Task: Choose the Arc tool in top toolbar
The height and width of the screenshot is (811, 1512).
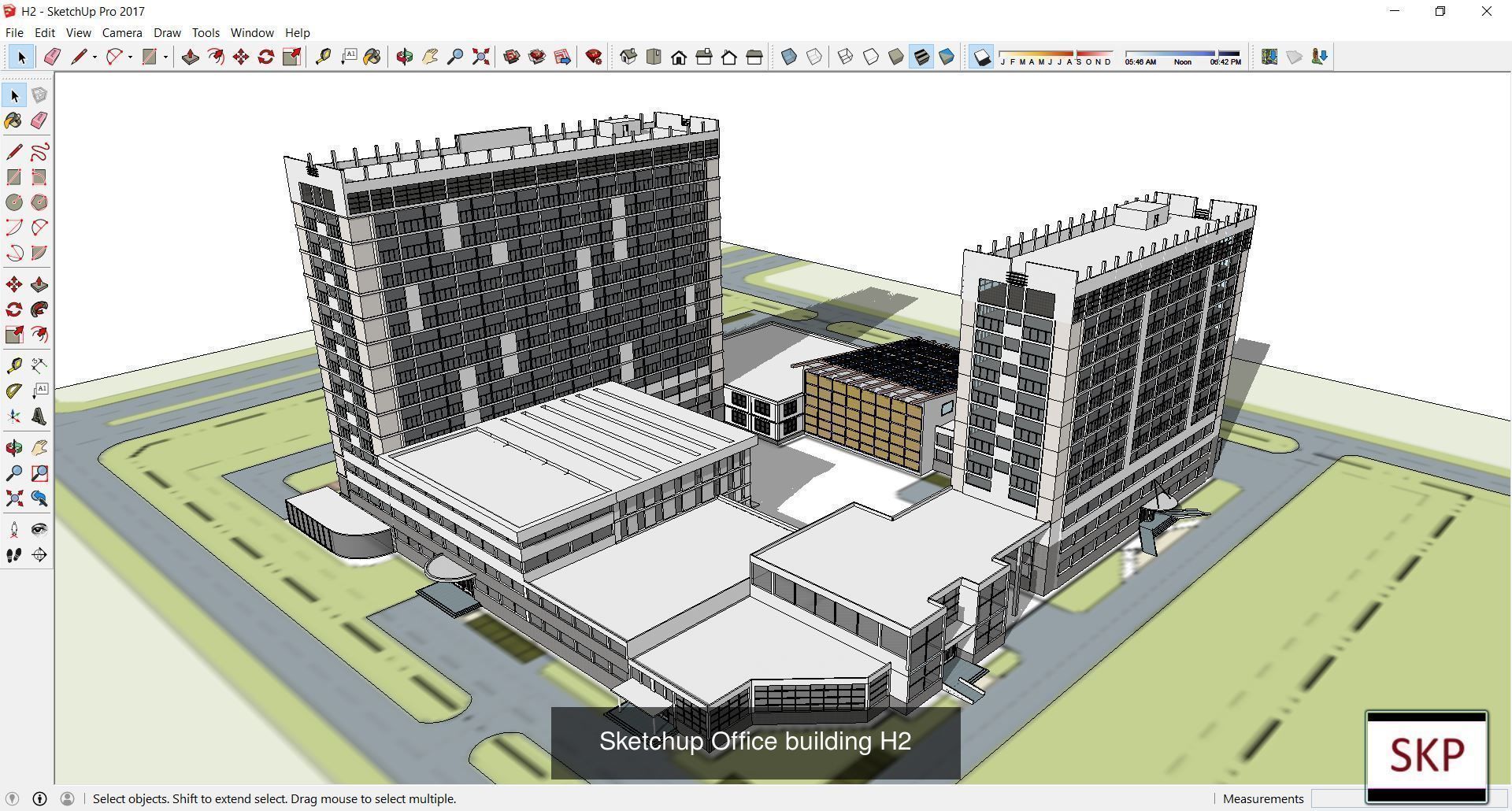Action: 114,57
